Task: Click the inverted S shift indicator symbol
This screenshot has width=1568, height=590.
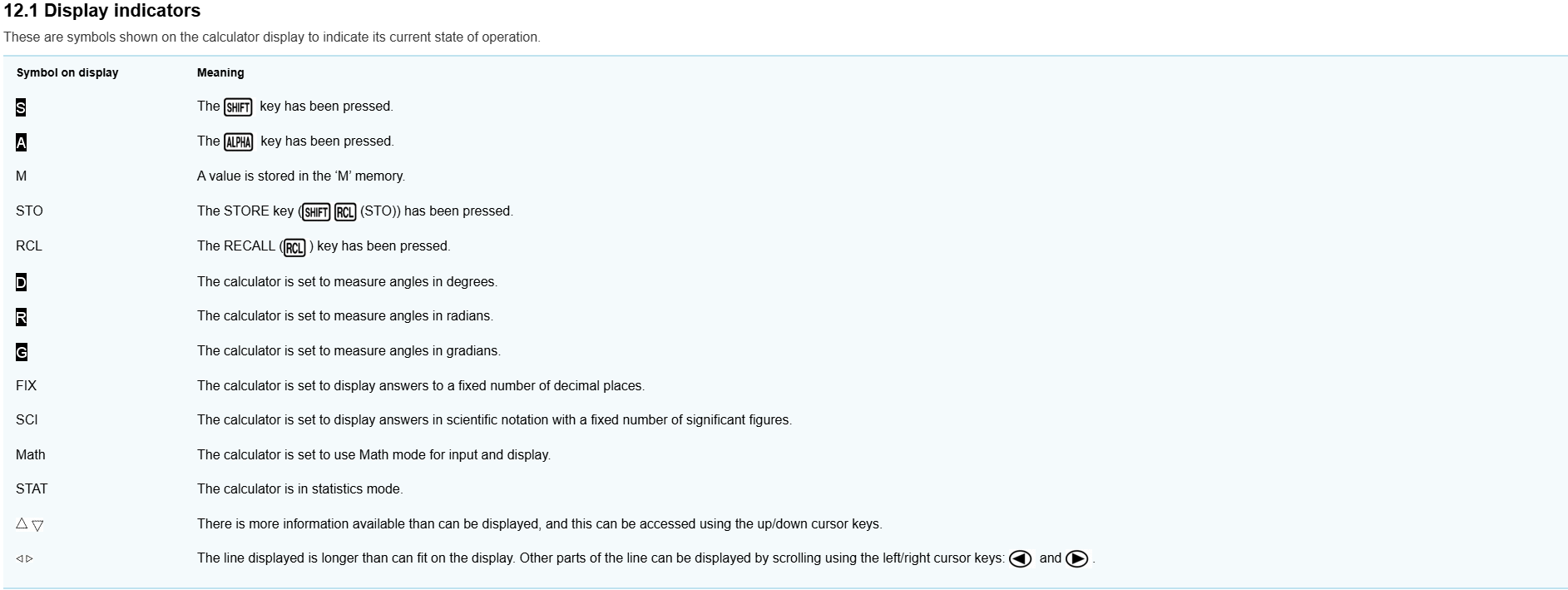Action: click(21, 107)
